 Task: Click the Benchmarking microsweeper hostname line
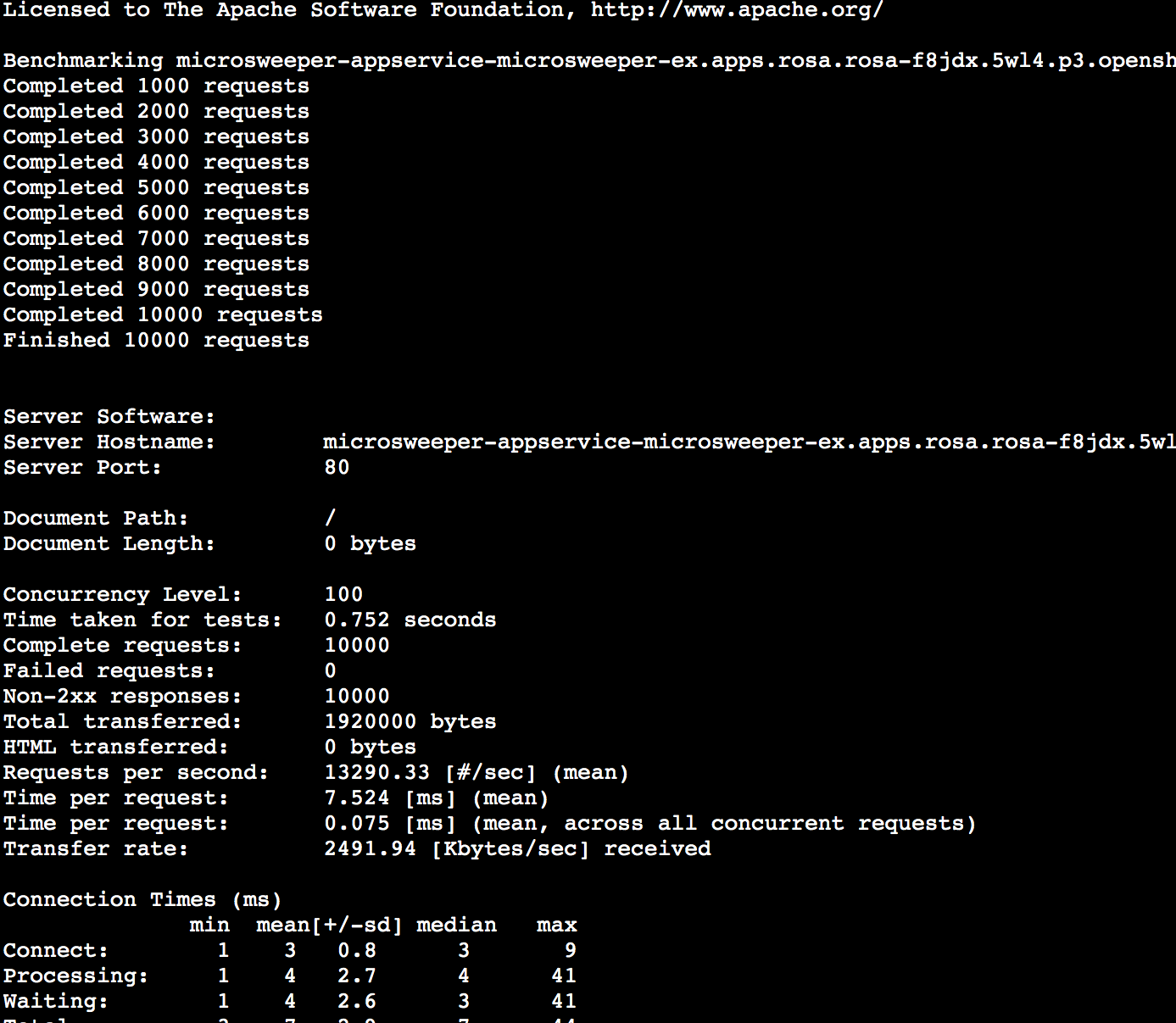click(x=589, y=61)
